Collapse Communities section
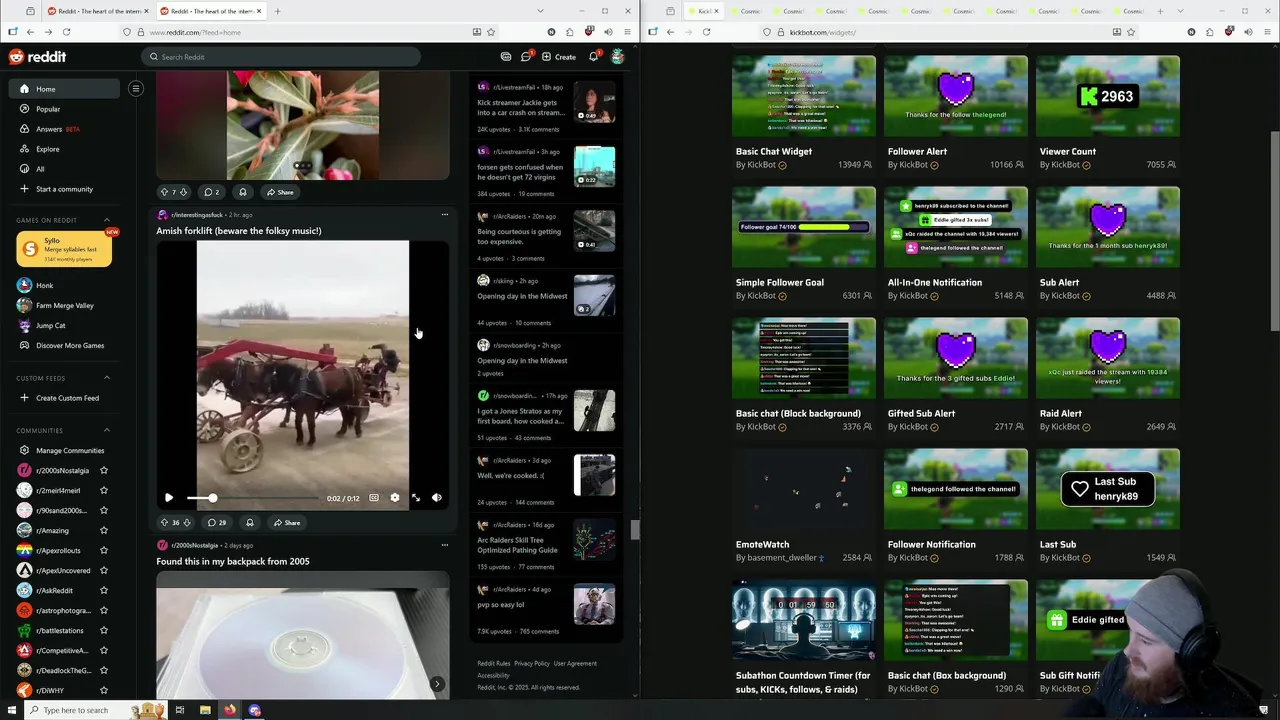The image size is (1280, 720). tap(107, 431)
